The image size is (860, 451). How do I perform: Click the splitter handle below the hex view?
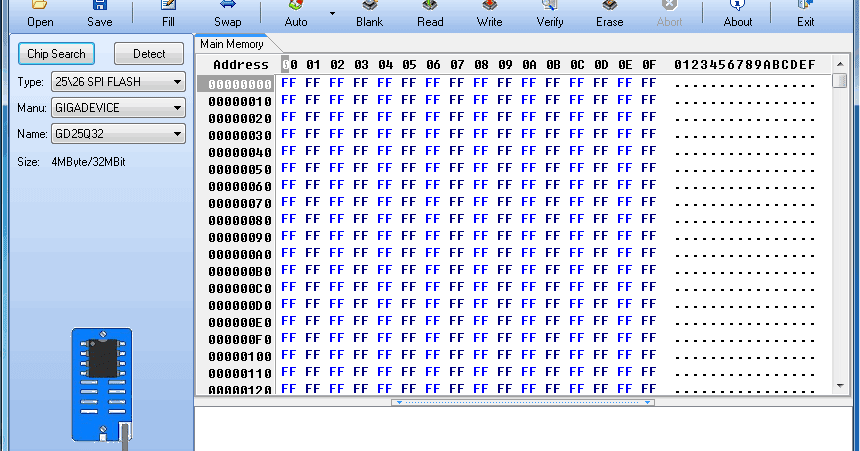click(x=523, y=402)
